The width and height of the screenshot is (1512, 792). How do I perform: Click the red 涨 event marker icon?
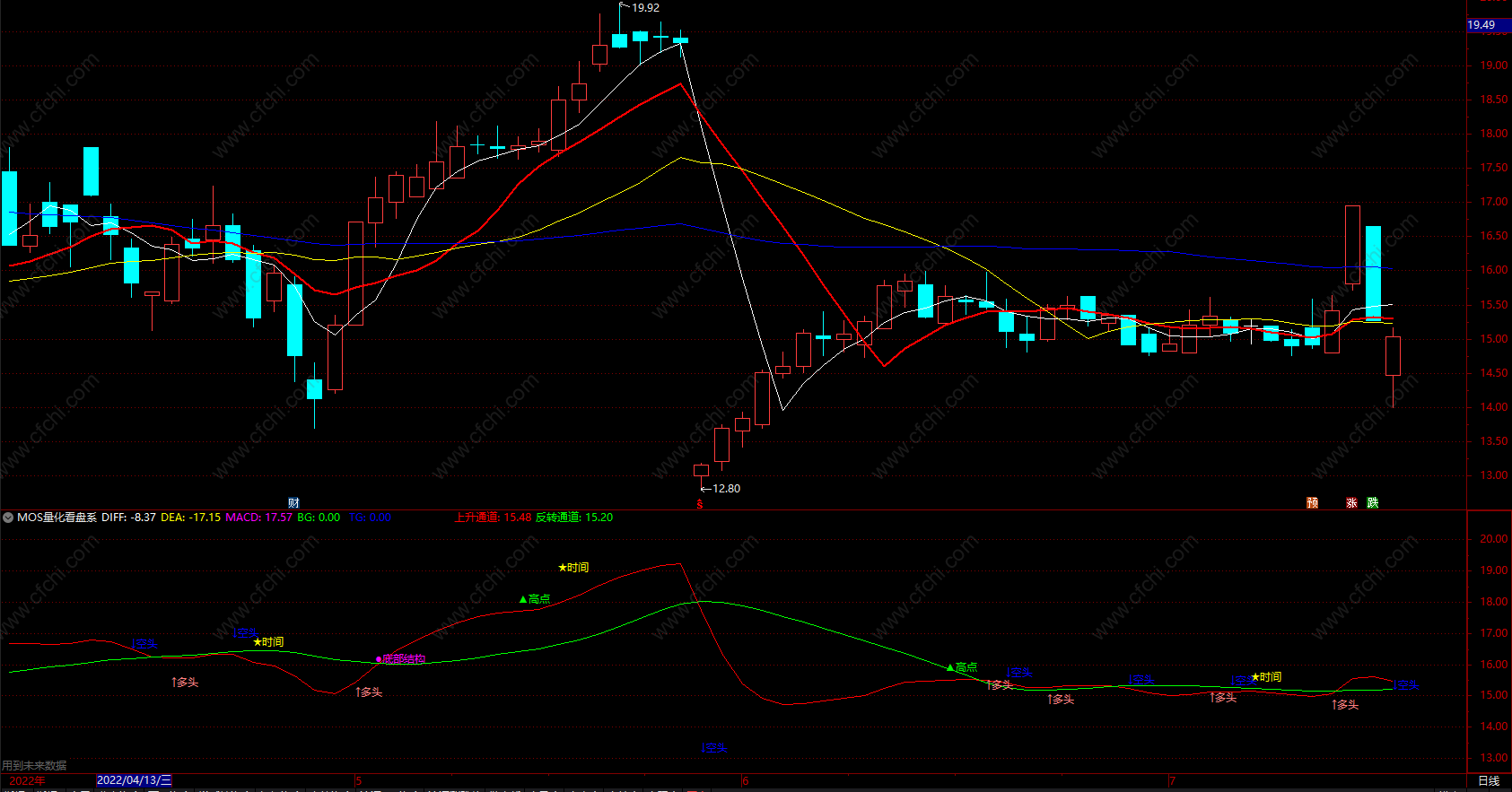(1351, 502)
